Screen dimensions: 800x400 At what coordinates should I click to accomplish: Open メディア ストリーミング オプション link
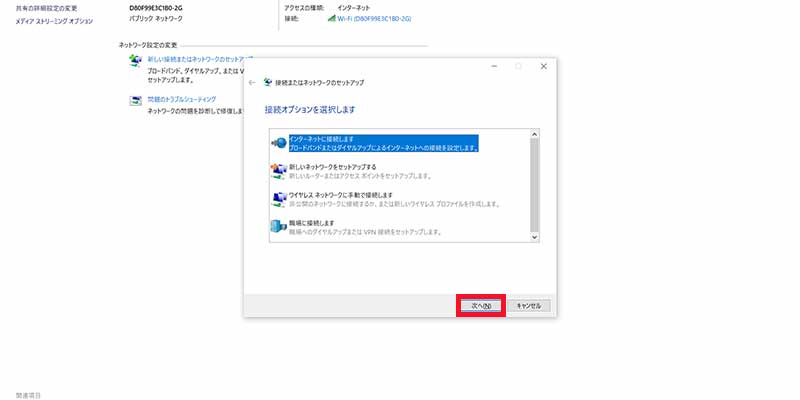(55, 21)
